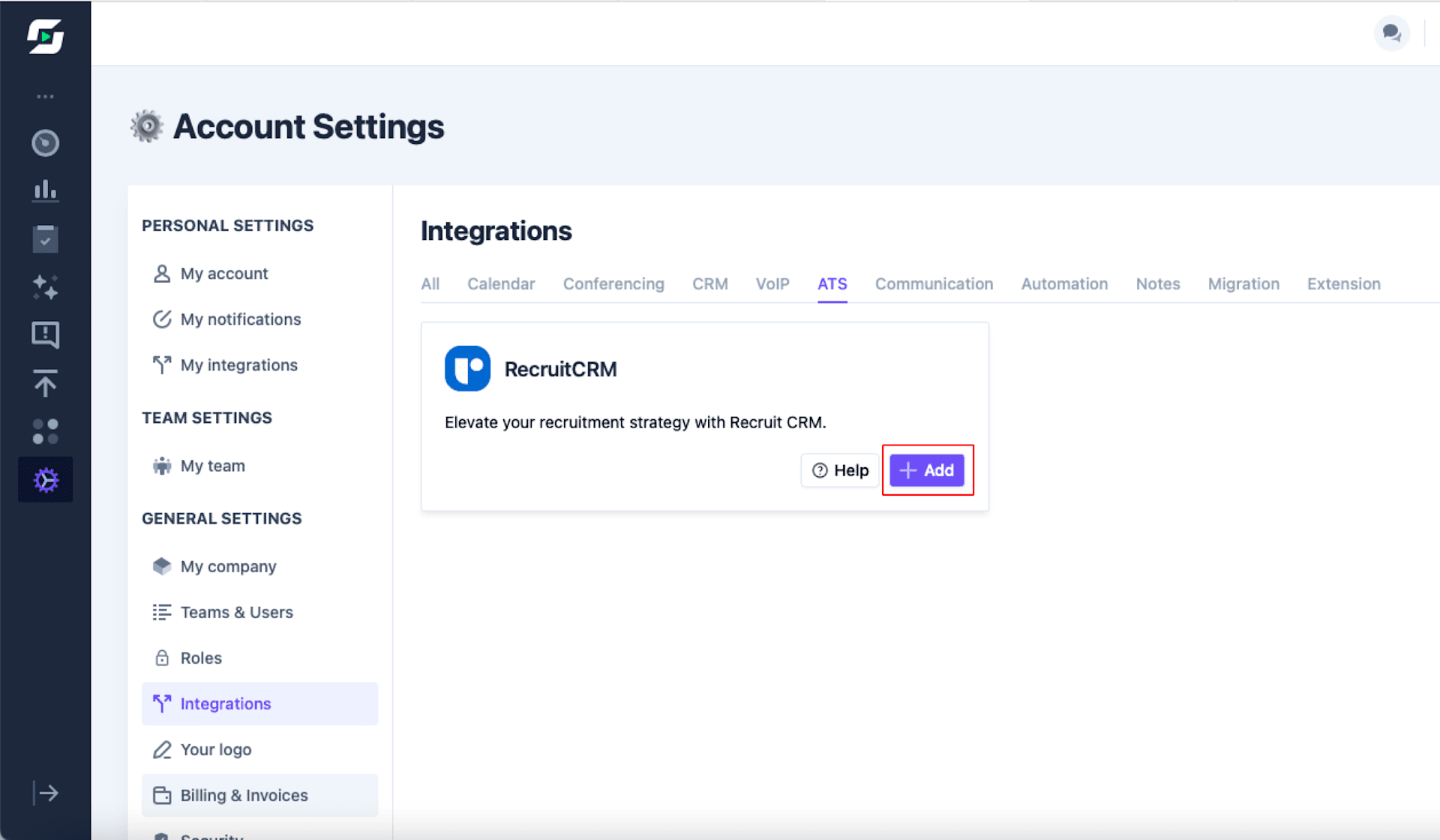1440x840 pixels.
Task: Open the clipboard tasks icon in sidebar
Action: (x=45, y=238)
